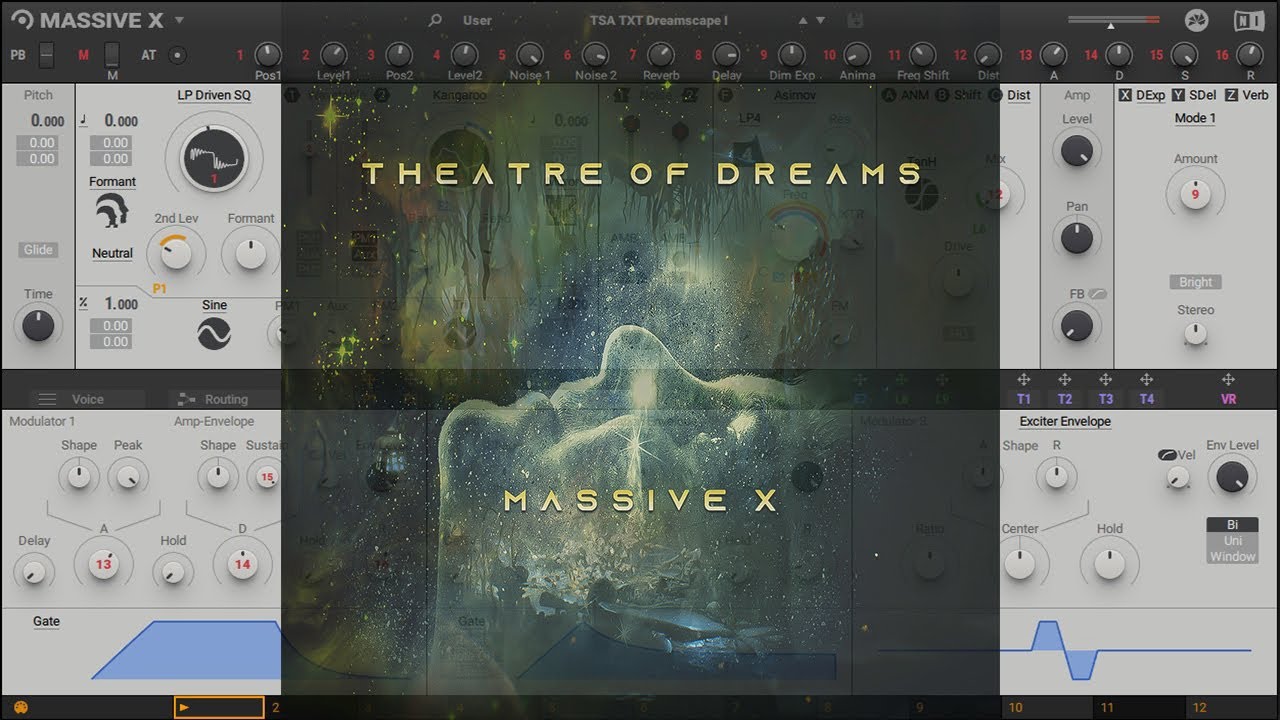
Task: Open the Routing tab
Action: (x=226, y=399)
